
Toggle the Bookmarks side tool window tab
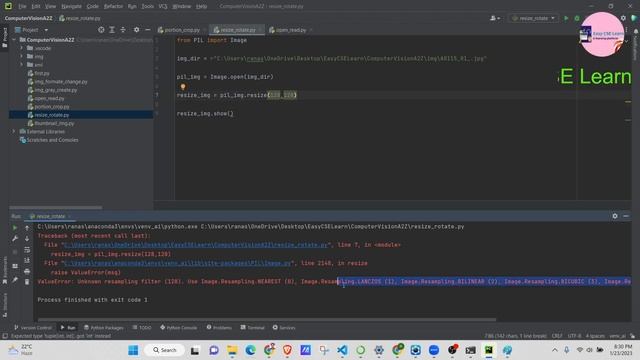point(4,270)
